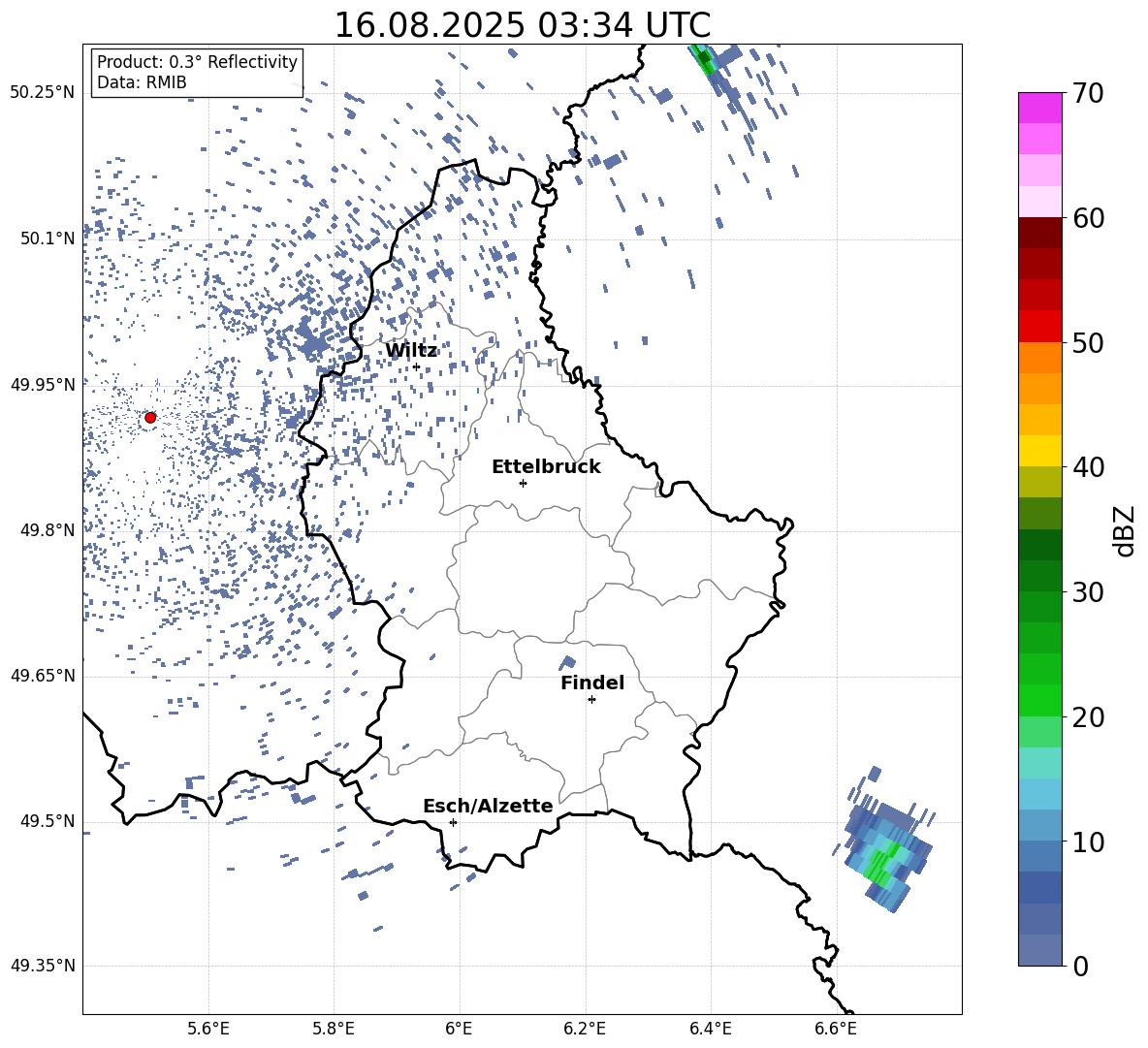Click the Findel city label

[592, 683]
